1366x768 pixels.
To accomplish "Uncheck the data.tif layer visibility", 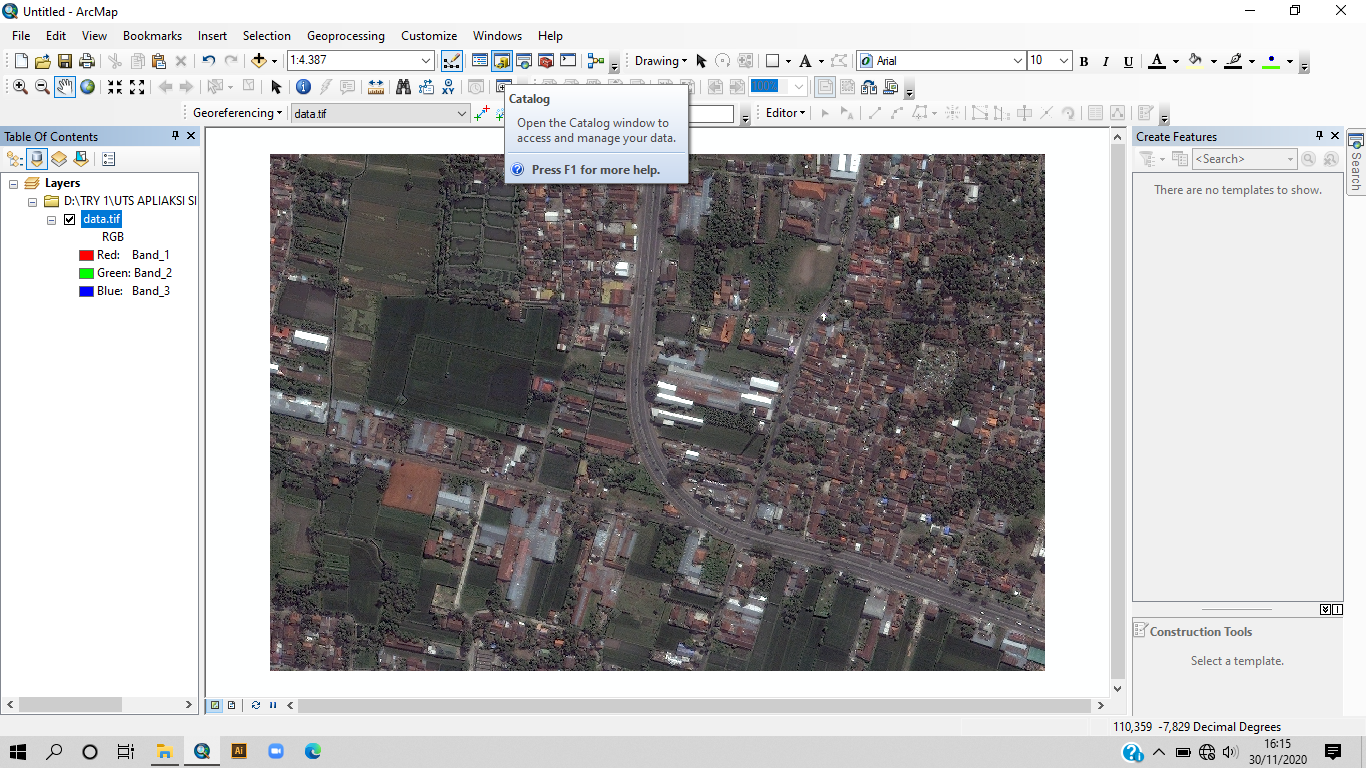I will point(69,219).
